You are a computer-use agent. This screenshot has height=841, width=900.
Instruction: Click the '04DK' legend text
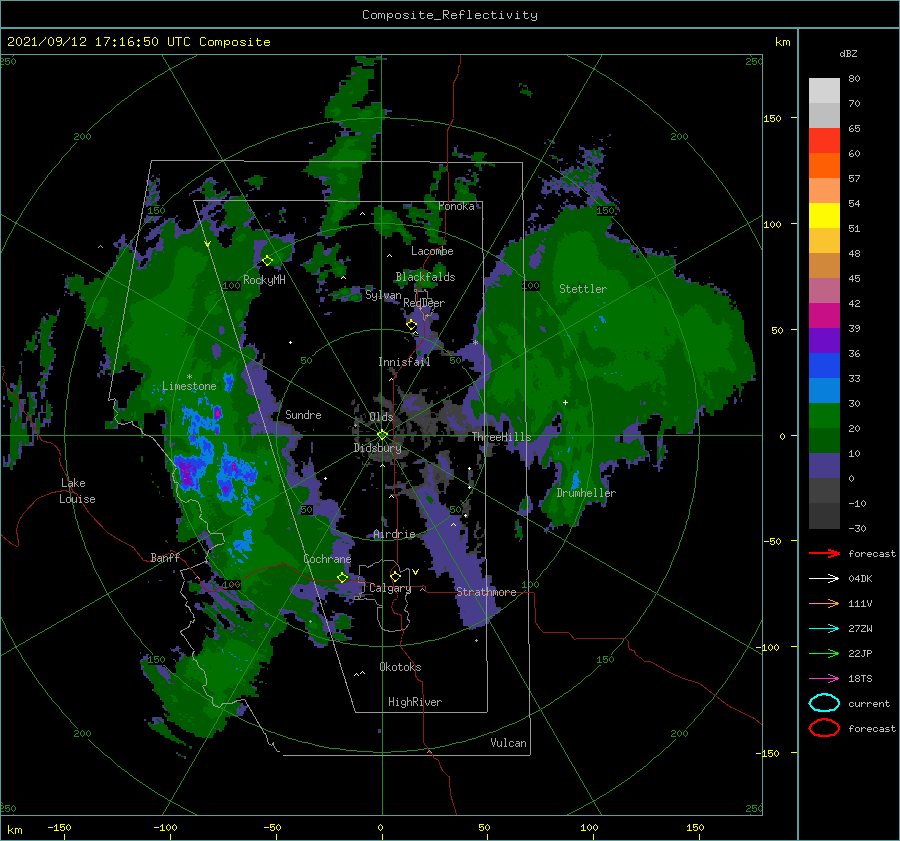[x=860, y=578]
